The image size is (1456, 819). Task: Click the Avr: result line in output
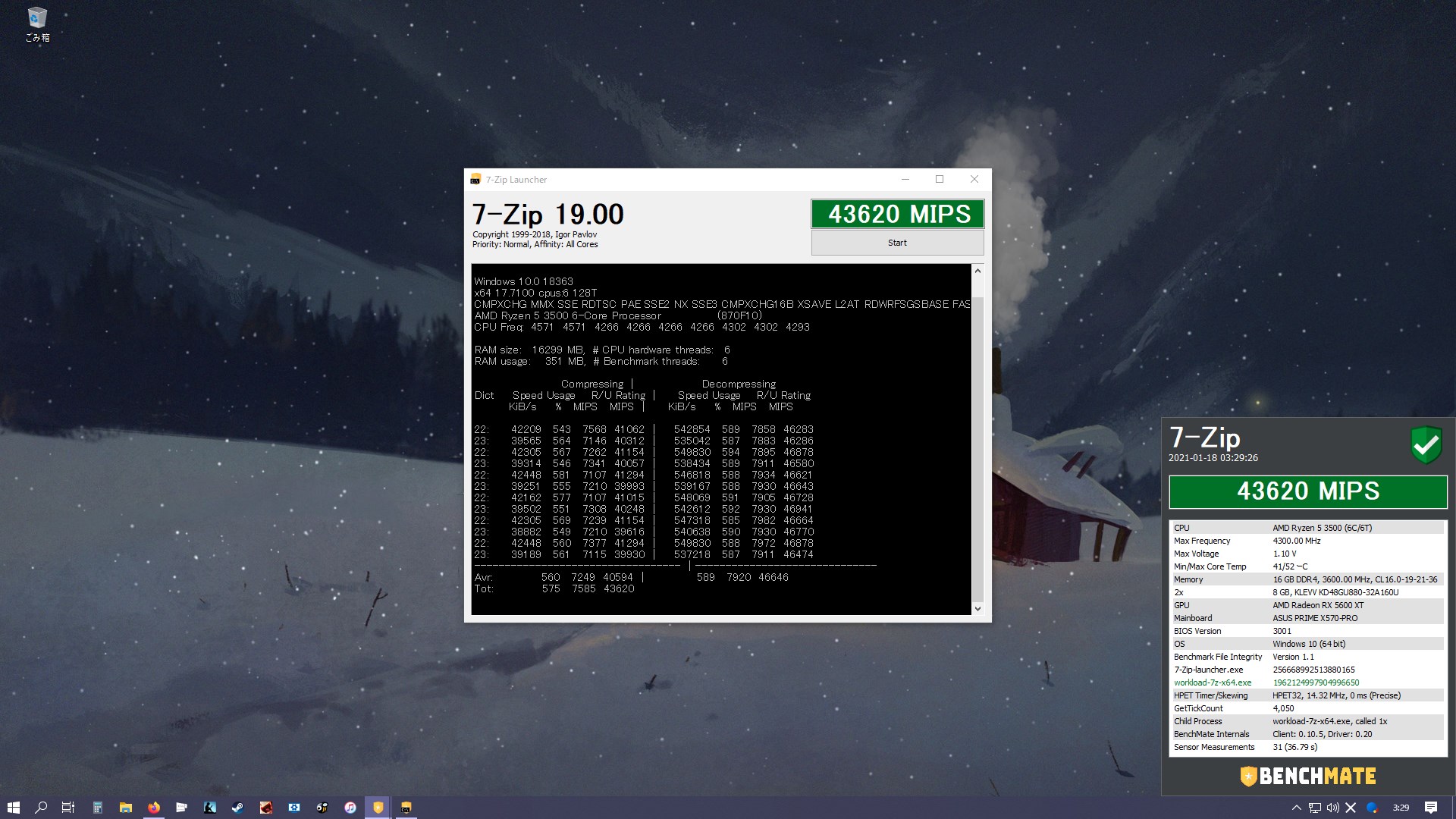(631, 577)
